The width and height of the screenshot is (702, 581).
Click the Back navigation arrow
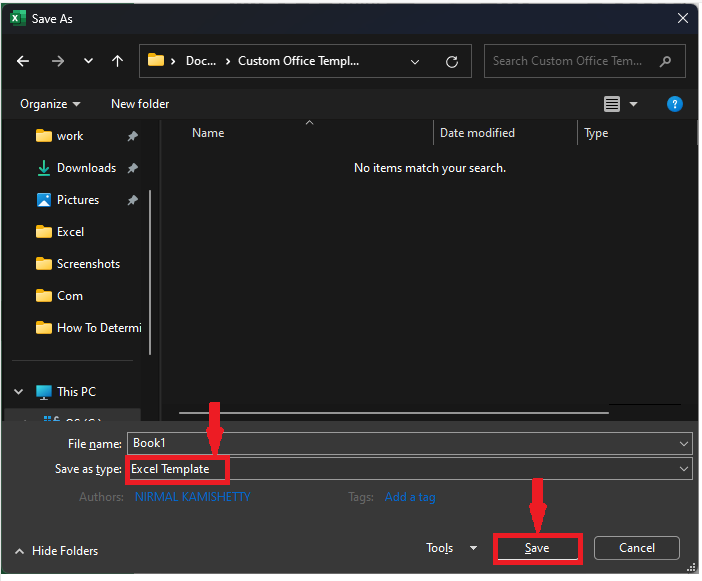pyautogui.click(x=24, y=61)
